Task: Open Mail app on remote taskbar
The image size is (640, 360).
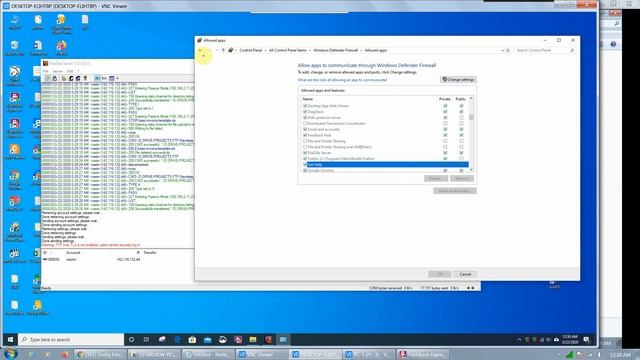Action: 207,340
